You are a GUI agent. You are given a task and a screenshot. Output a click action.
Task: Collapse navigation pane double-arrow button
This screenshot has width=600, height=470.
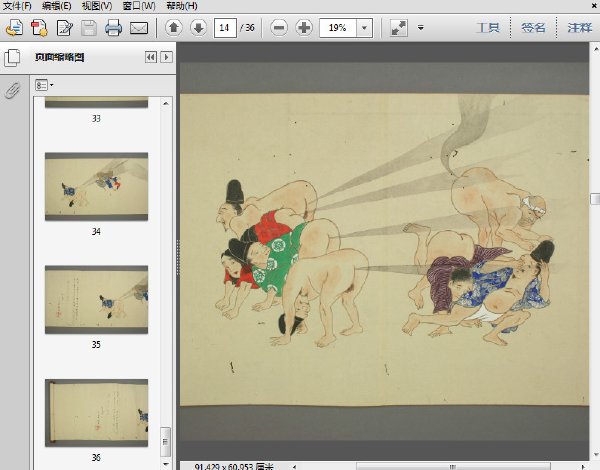coord(151,57)
